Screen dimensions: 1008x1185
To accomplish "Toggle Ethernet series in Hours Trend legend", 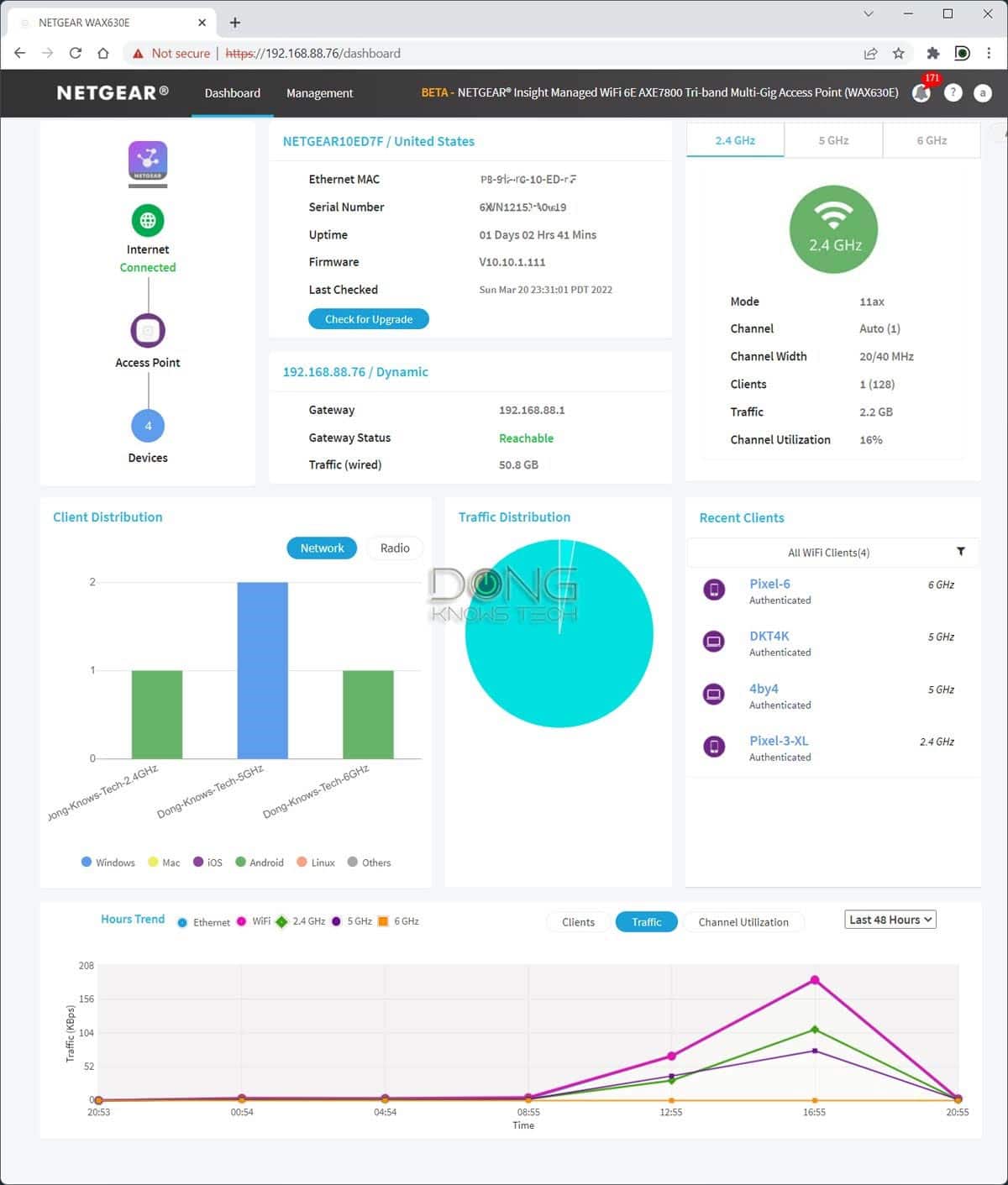I will pyautogui.click(x=203, y=922).
